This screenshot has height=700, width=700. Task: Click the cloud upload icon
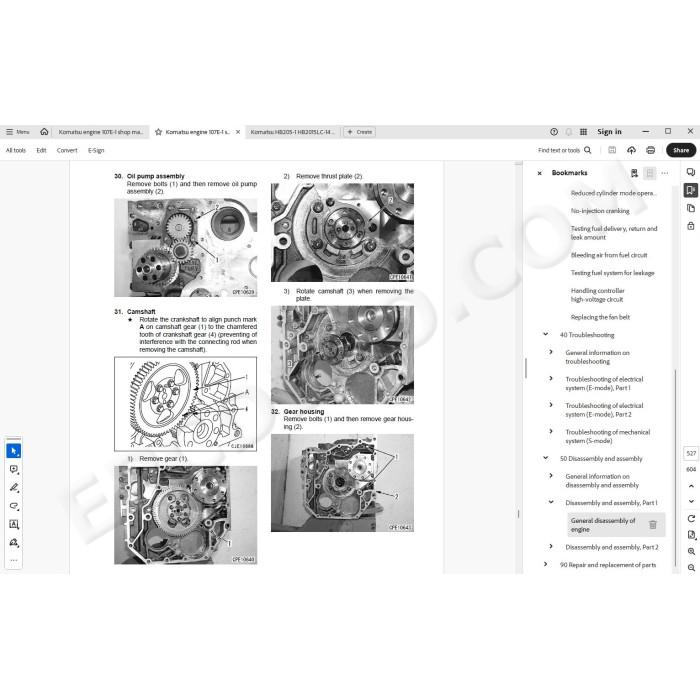(631, 150)
